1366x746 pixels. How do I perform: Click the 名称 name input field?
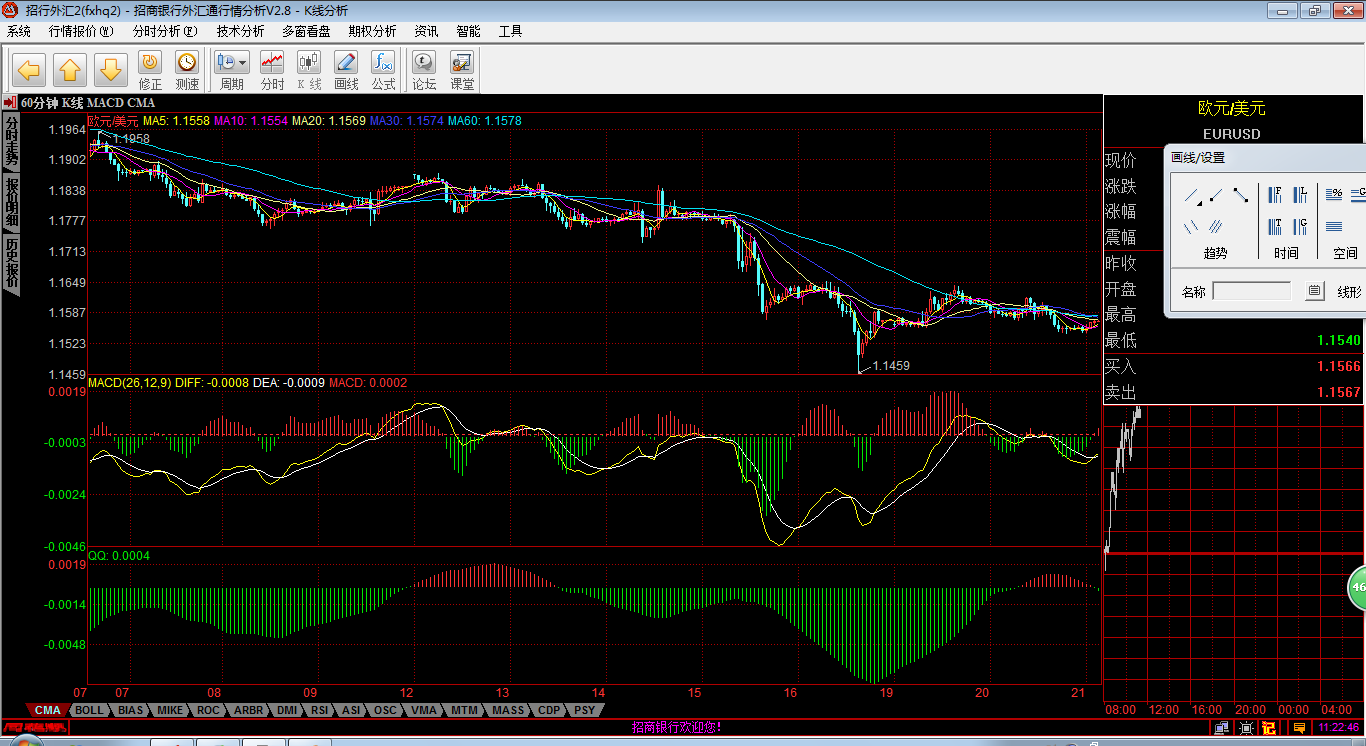(1252, 292)
